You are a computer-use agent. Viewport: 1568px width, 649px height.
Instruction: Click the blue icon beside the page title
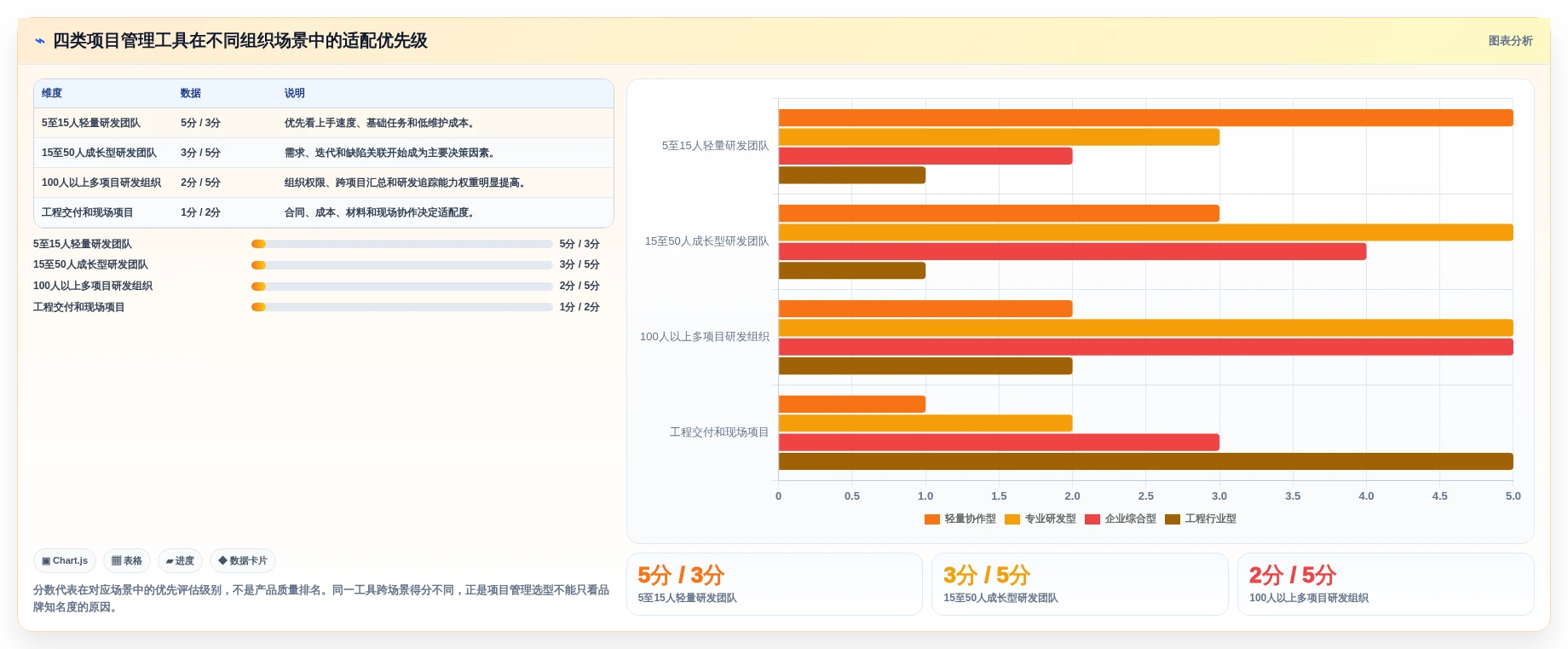(x=39, y=41)
